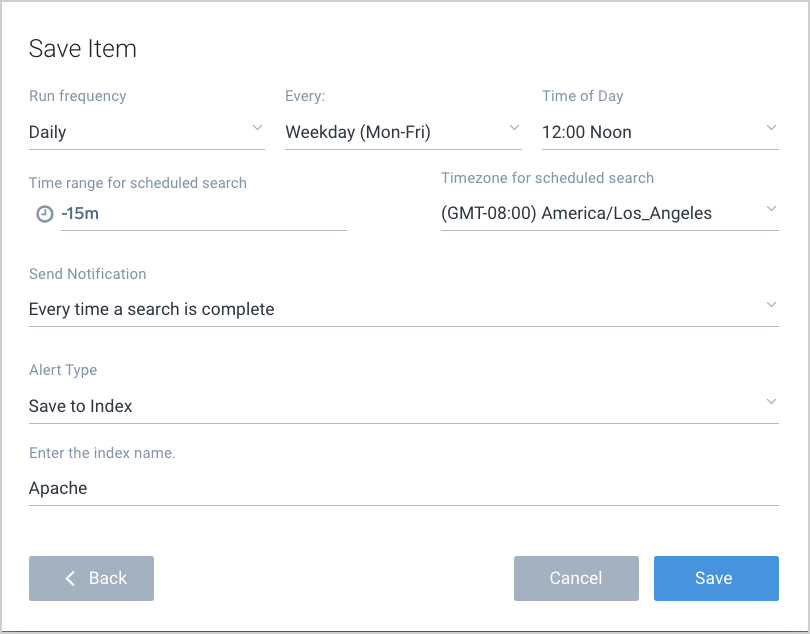Open the 'Save to Index' alert type dropdown
810x634 pixels.
click(390, 406)
